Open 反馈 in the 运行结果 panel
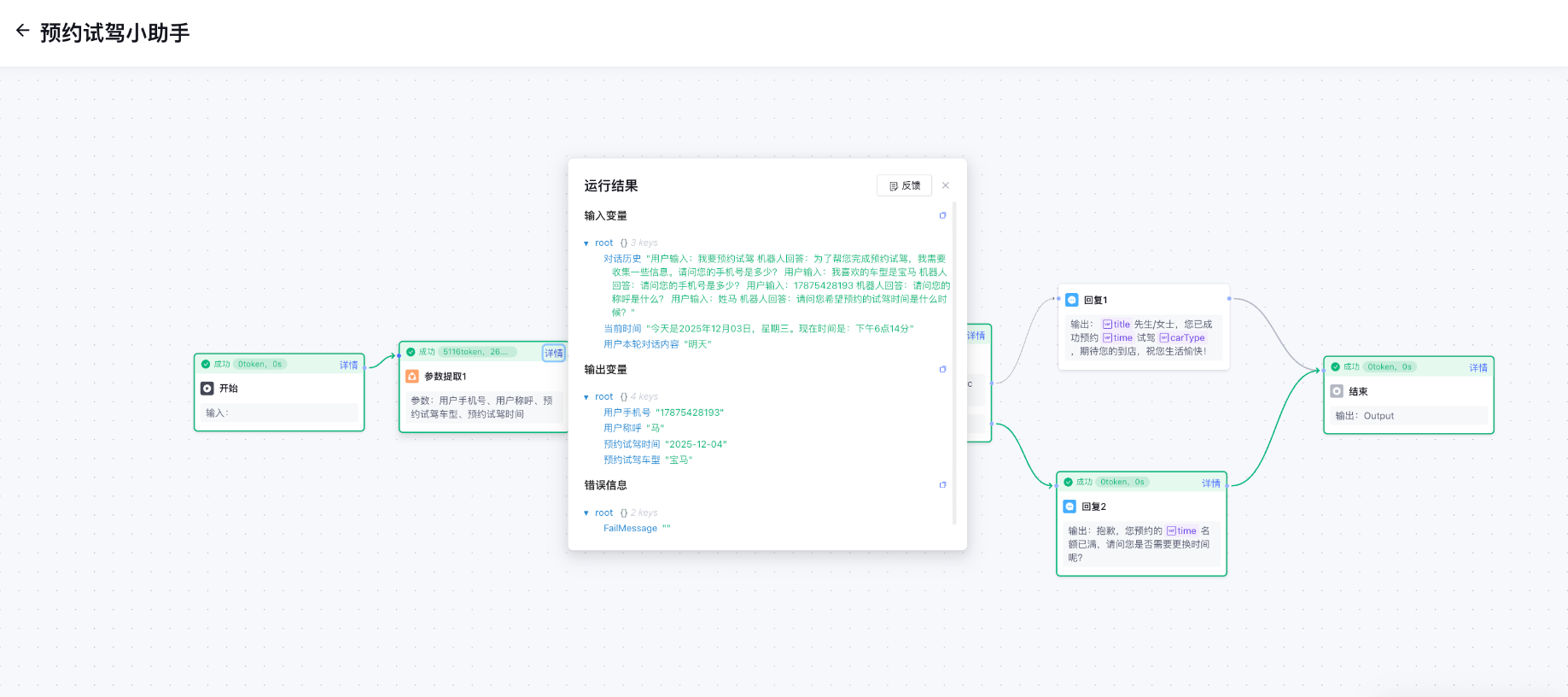Screen dimensions: 1568x697 [904, 185]
